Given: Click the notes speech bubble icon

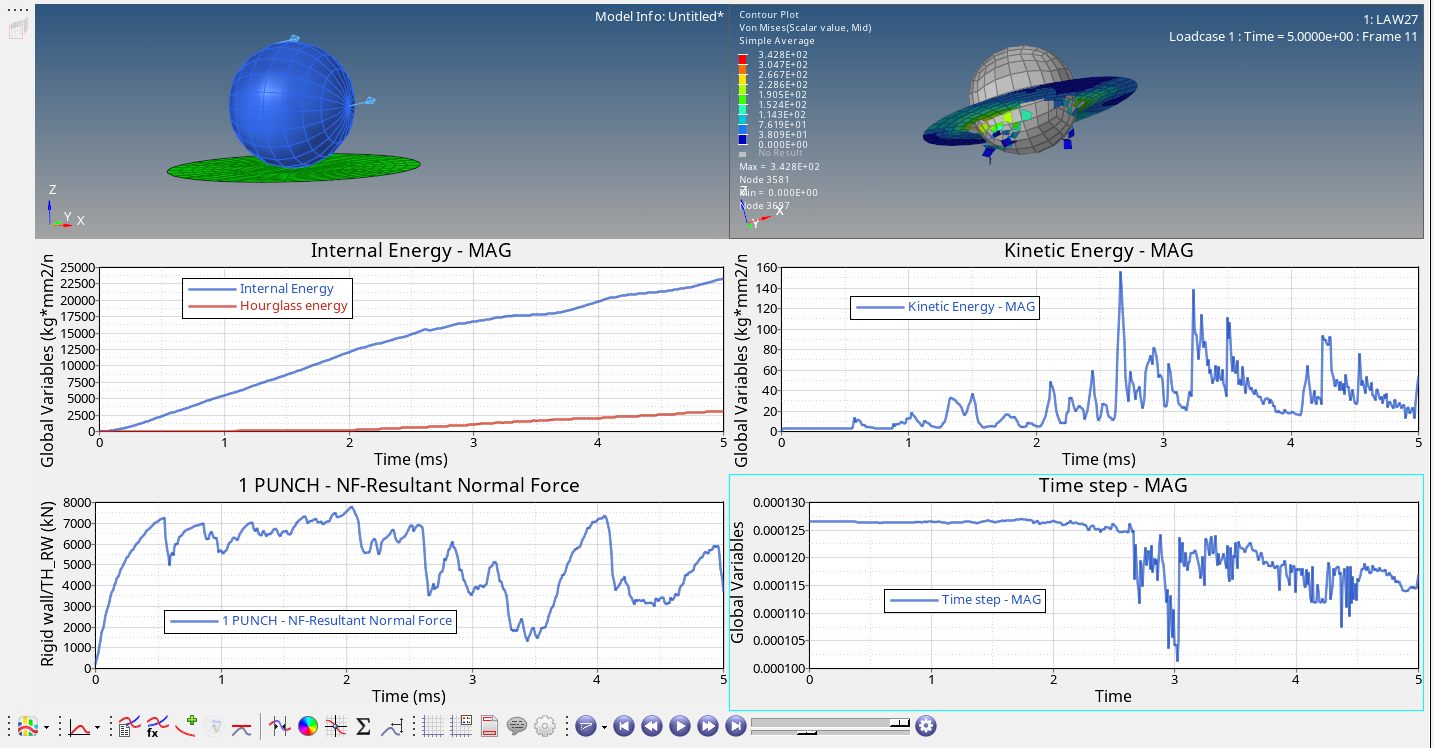Looking at the screenshot, I should pos(517,727).
